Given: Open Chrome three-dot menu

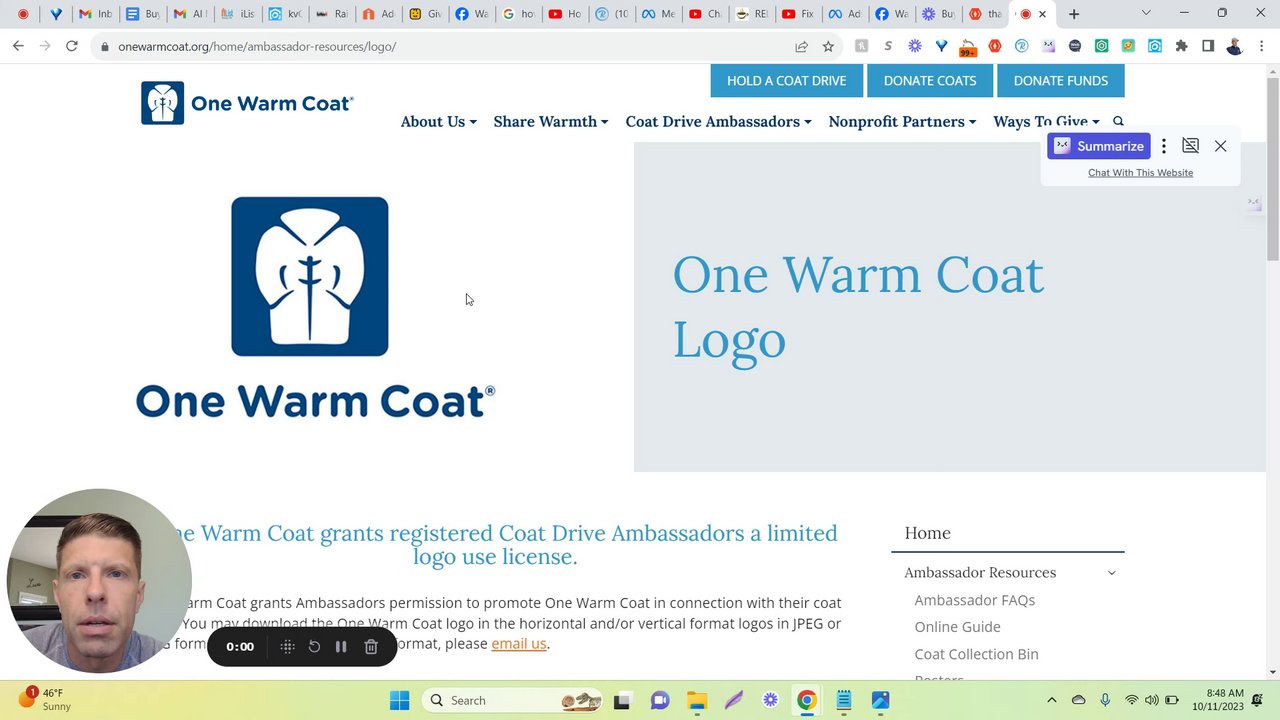Looking at the screenshot, I should point(1262,46).
